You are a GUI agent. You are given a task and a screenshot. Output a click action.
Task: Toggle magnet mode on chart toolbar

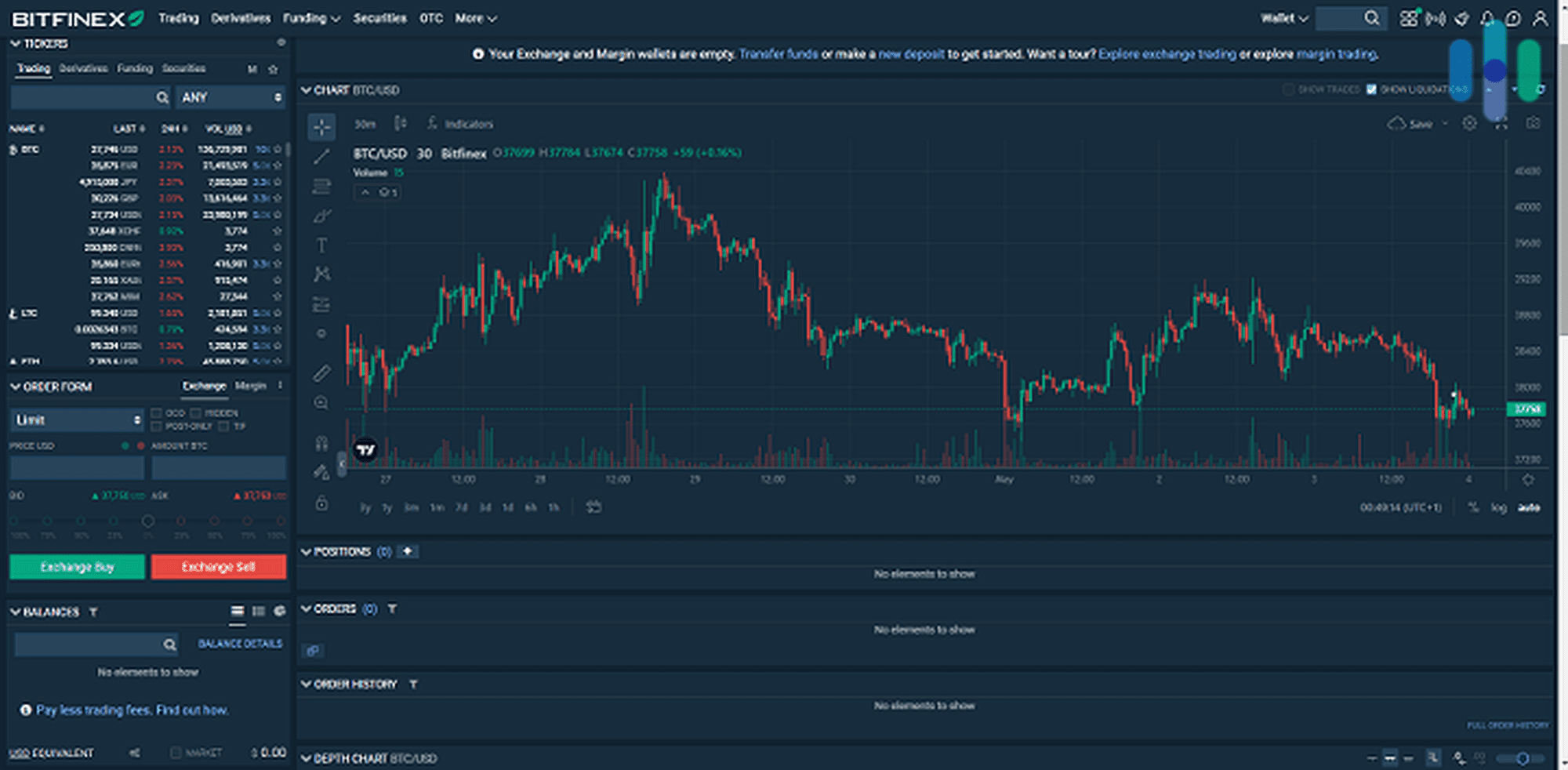[x=321, y=444]
